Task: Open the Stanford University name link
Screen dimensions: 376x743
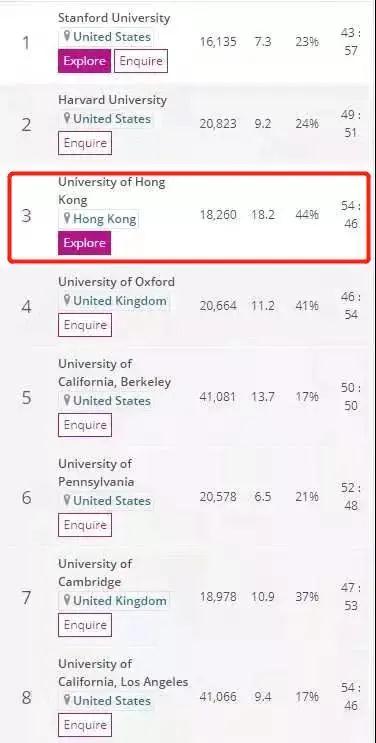Action: click(114, 18)
